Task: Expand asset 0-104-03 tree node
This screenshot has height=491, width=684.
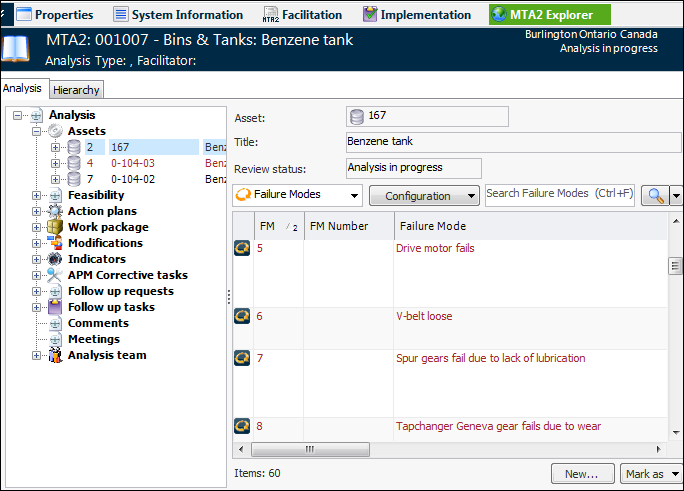Action: point(55,164)
